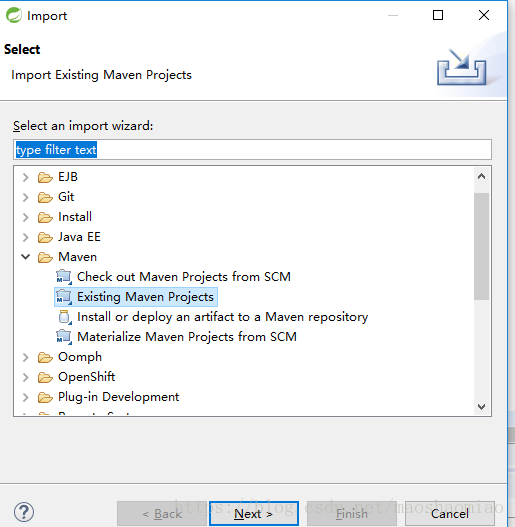Click the Materialize Maven Projects icon

[x=64, y=337]
